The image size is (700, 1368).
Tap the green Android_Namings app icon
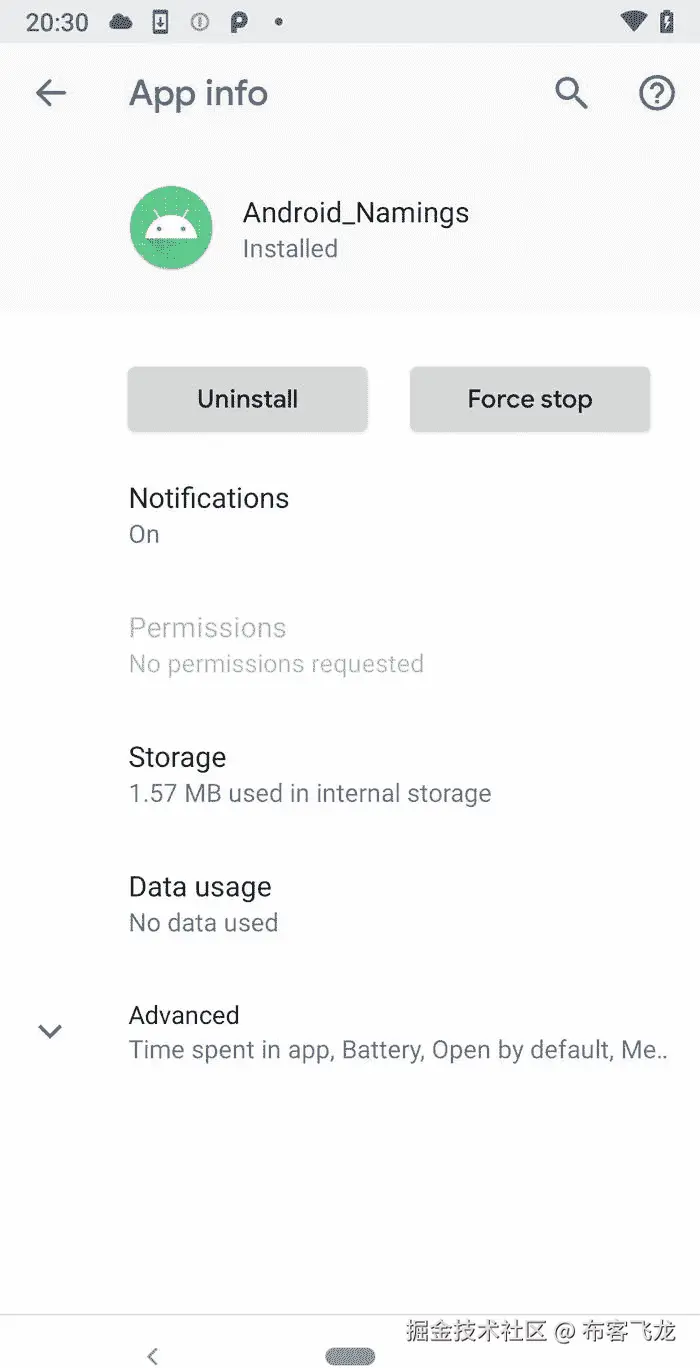[171, 228]
